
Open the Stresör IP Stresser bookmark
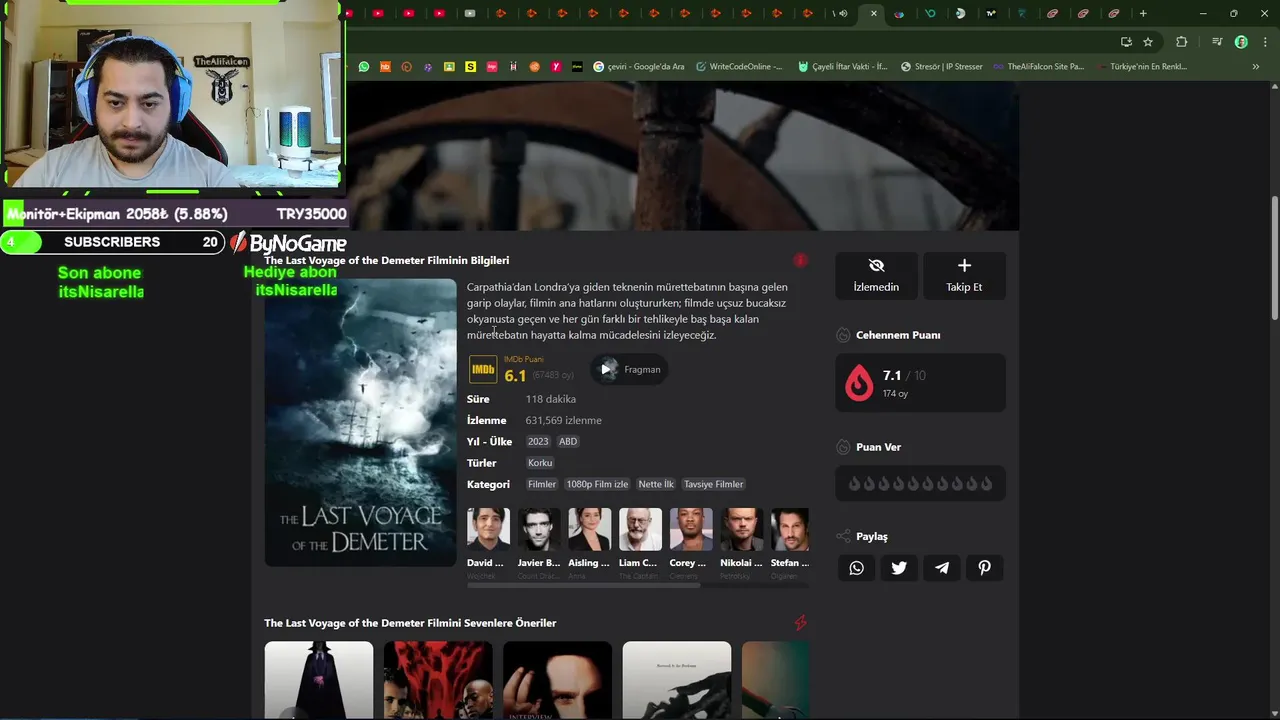pos(941,67)
